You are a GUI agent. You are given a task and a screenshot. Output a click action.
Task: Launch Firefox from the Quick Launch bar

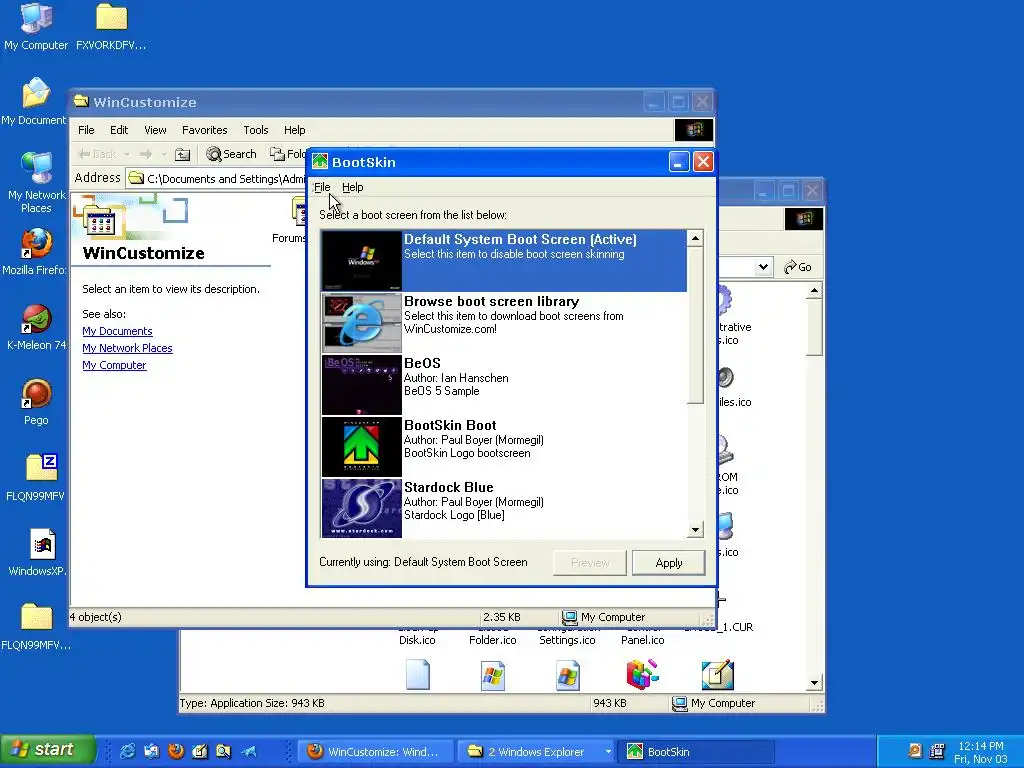click(x=176, y=751)
